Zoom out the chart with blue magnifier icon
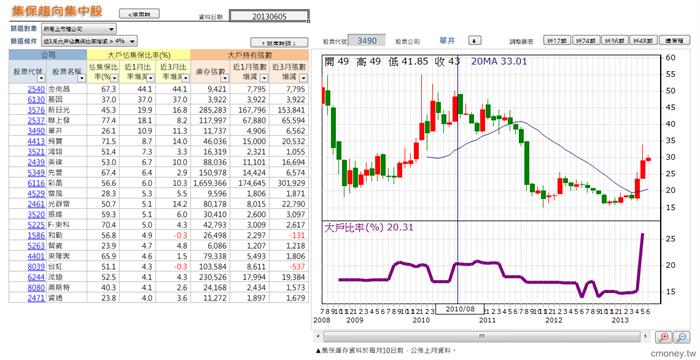 (x=682, y=337)
